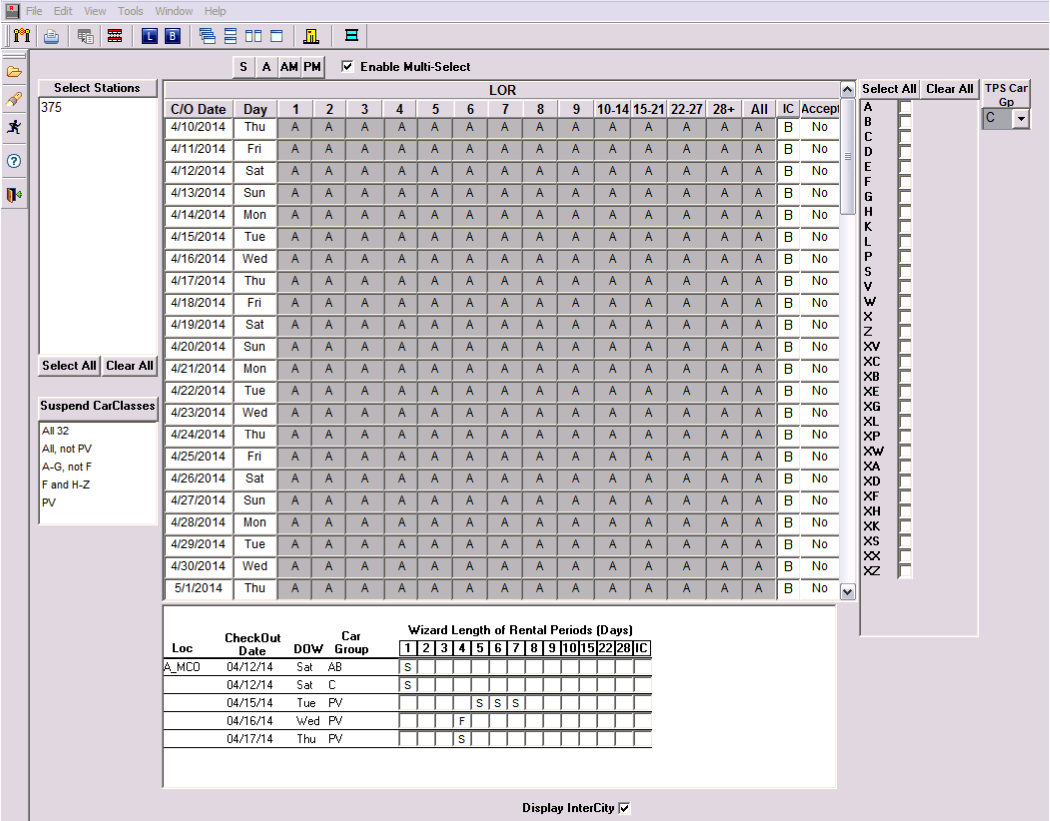
Task: Open the Help menu
Action: click(x=215, y=11)
